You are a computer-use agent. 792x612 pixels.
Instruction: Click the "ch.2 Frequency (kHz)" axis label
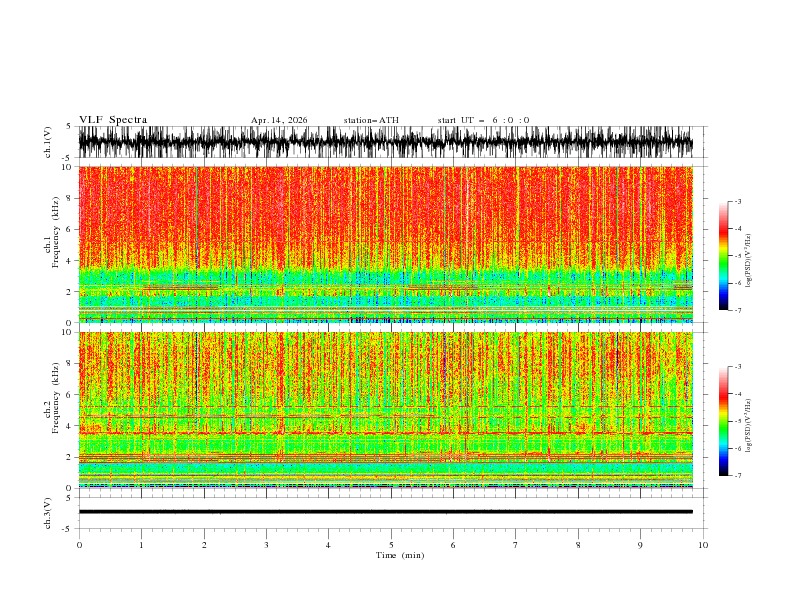(52, 398)
